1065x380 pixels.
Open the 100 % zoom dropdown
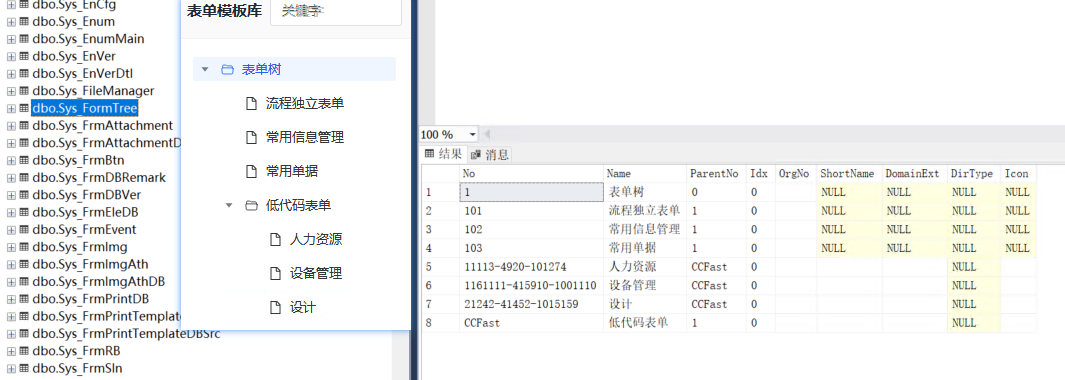(x=473, y=135)
